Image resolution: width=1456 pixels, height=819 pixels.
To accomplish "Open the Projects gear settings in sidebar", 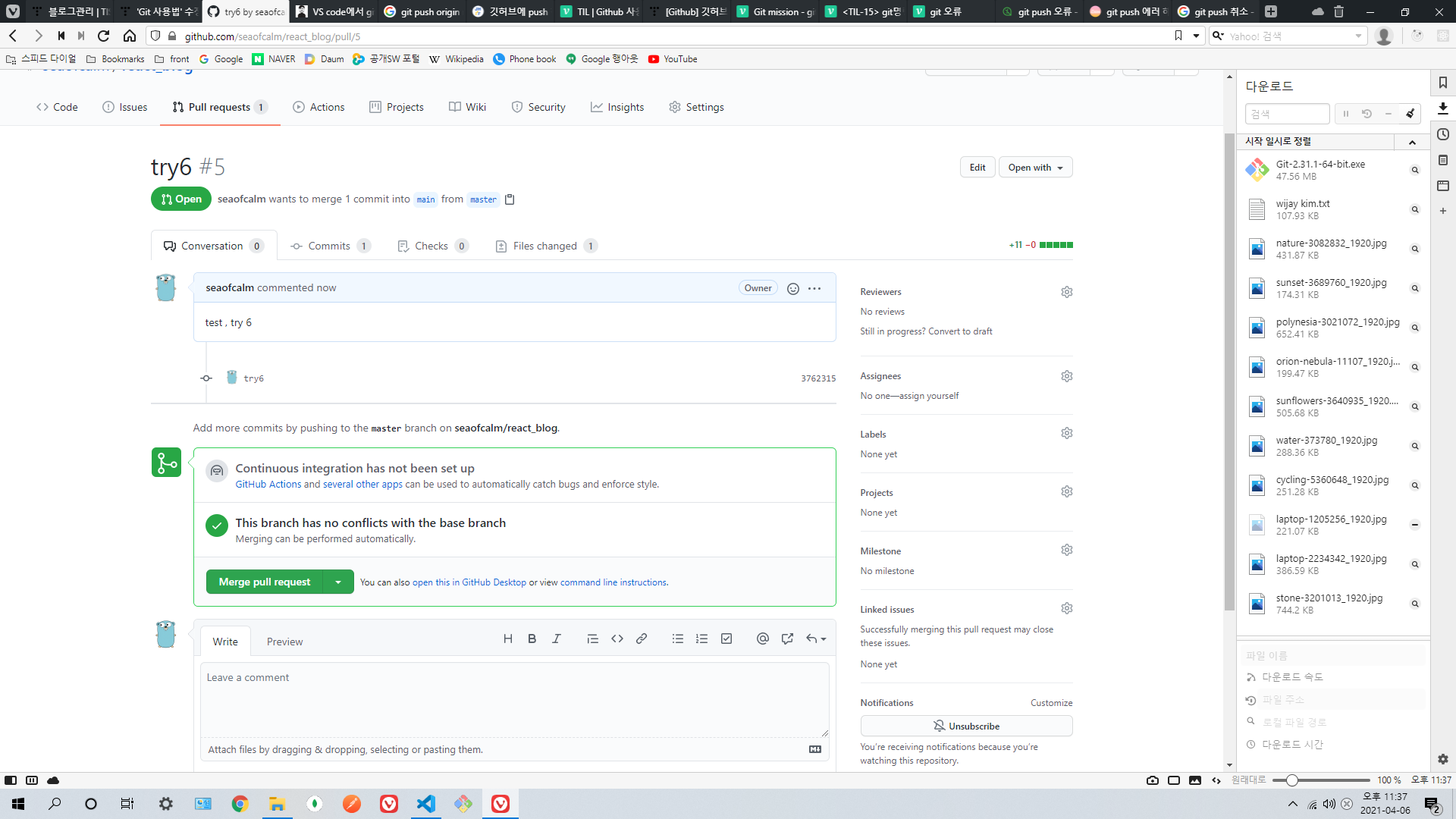I will (1067, 491).
